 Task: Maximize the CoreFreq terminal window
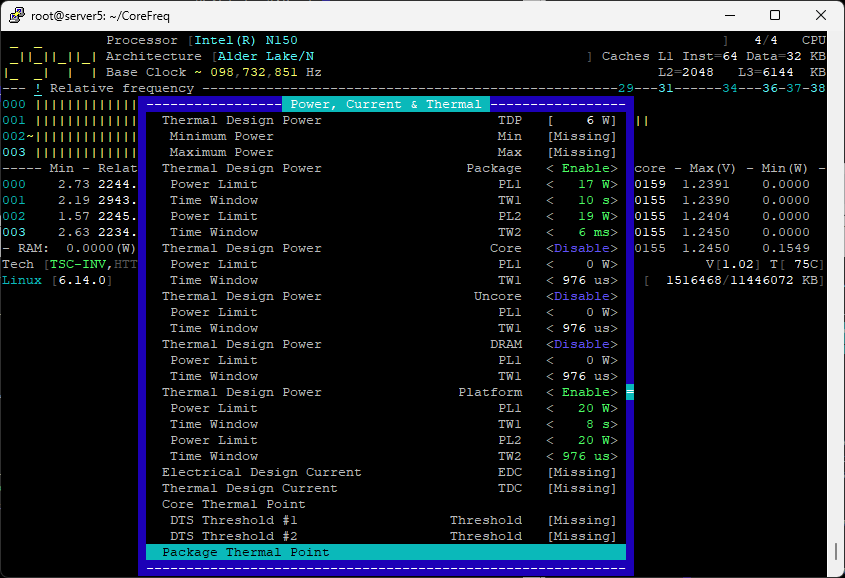tap(774, 15)
